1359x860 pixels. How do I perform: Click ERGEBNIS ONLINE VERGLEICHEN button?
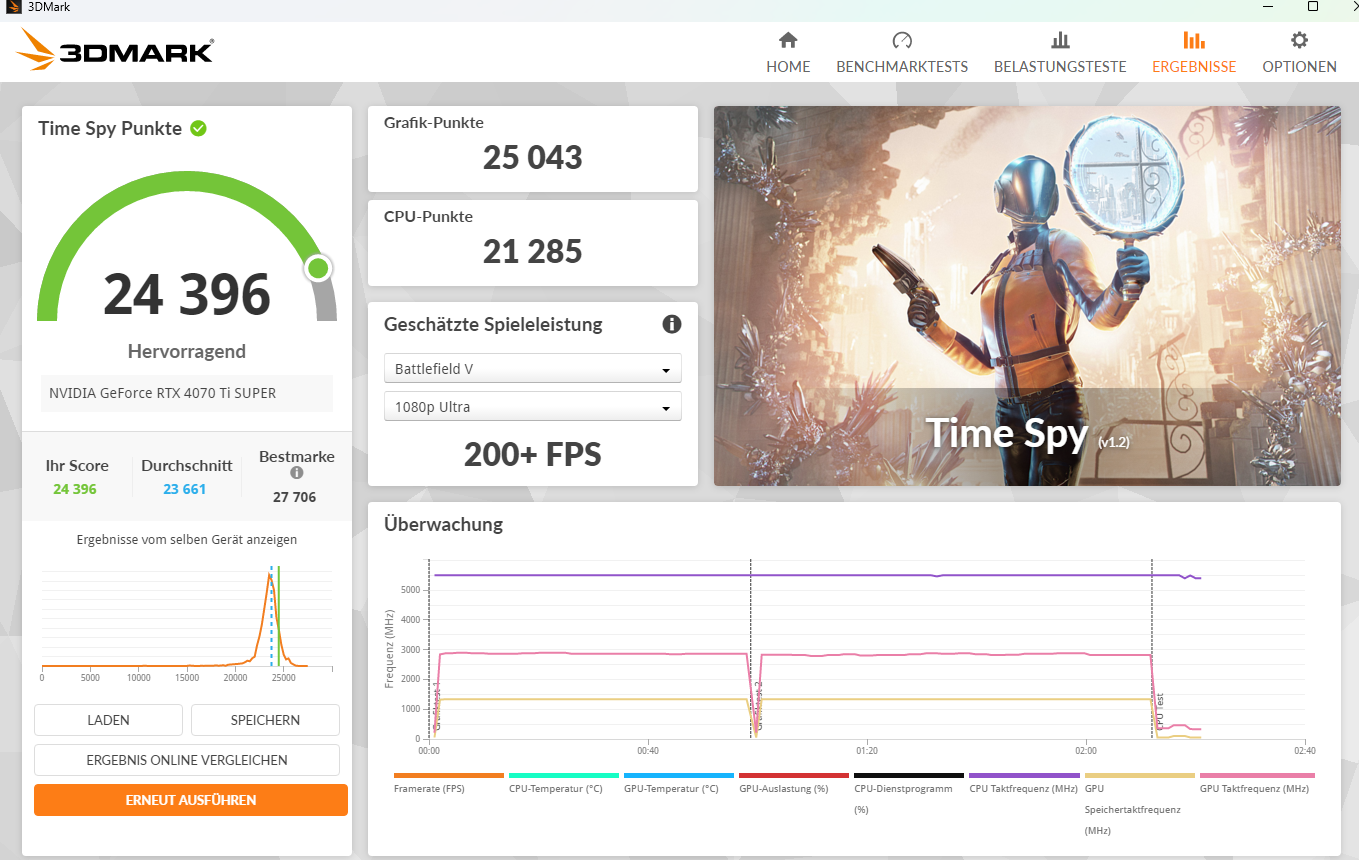[x=187, y=760]
